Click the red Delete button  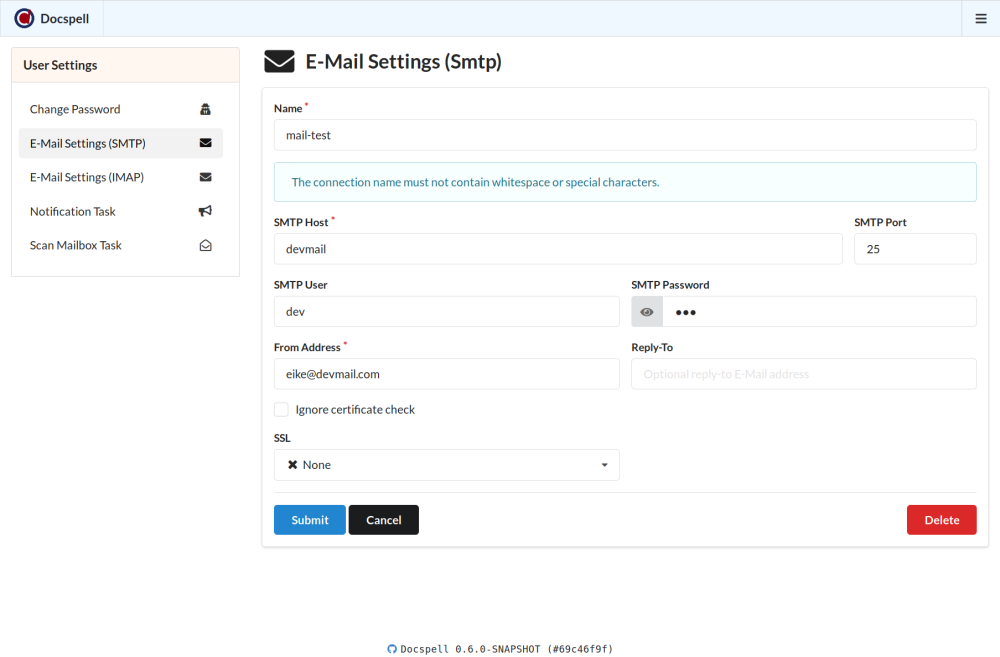[x=941, y=520]
